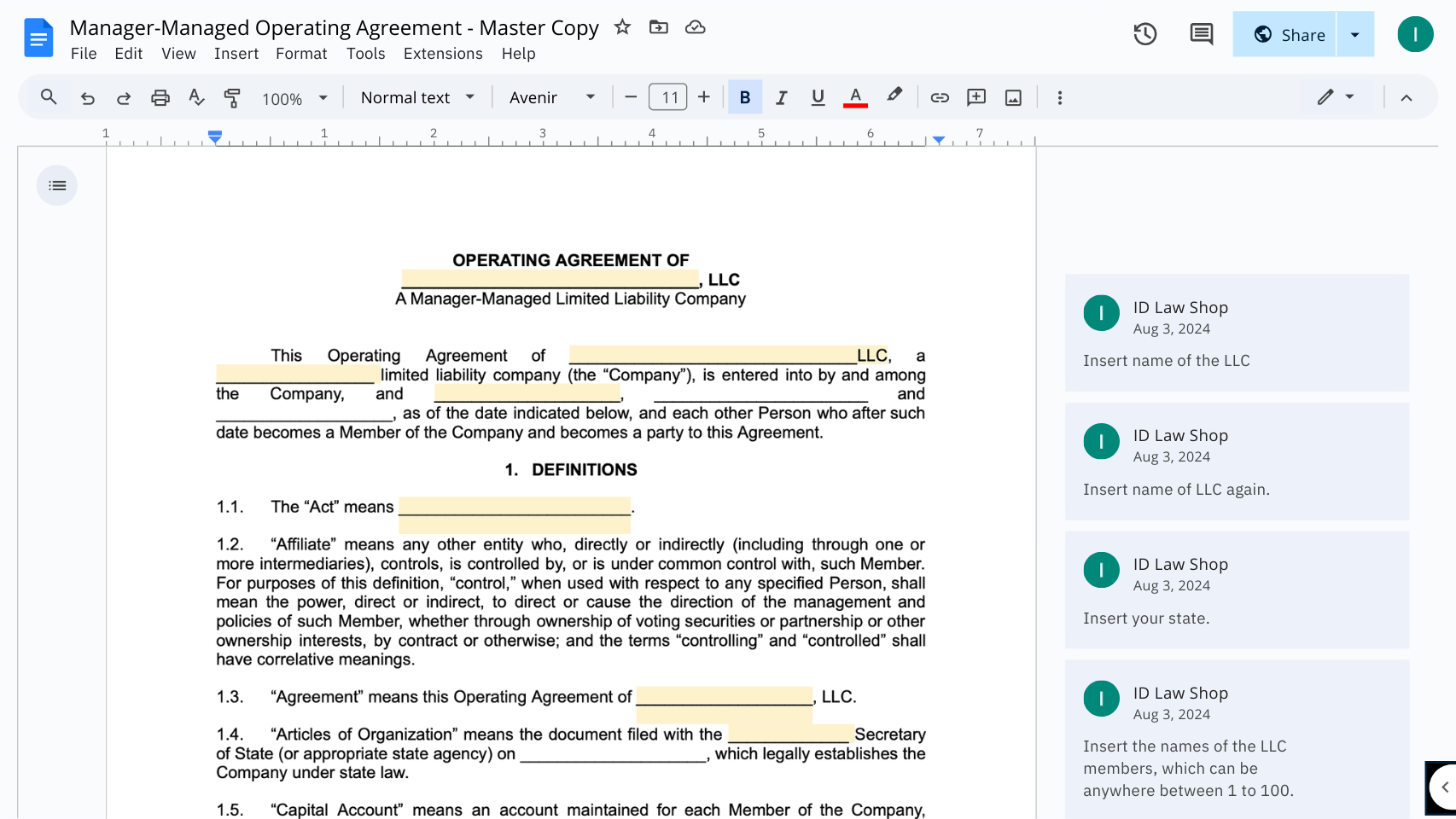
Task: Open the comment history icon
Action: [x=1201, y=34]
